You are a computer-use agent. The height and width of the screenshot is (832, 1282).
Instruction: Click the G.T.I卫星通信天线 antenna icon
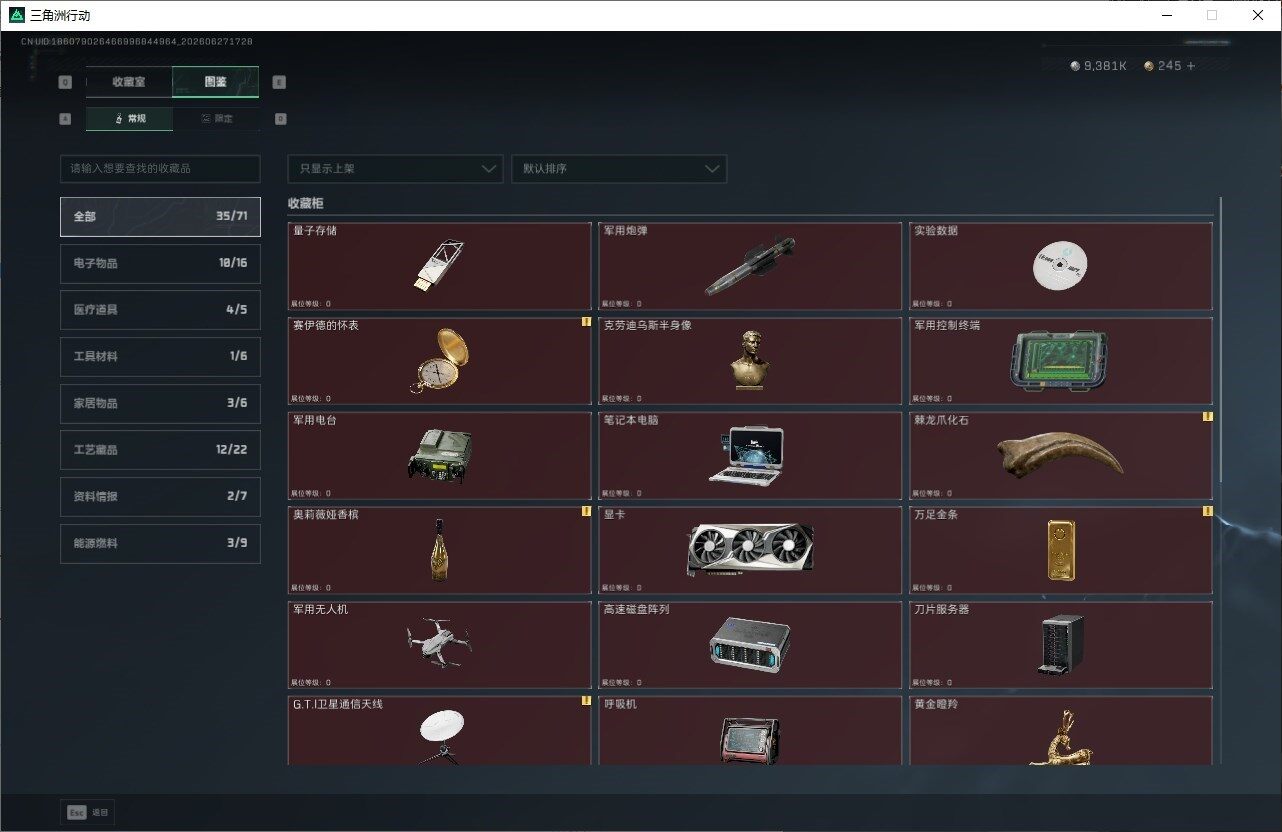click(x=440, y=736)
